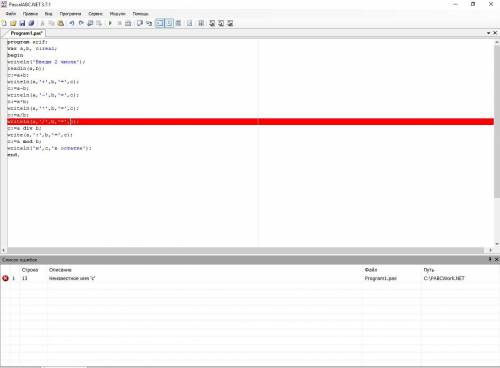
Task: Open the Сервис menu
Action: coord(95,14)
